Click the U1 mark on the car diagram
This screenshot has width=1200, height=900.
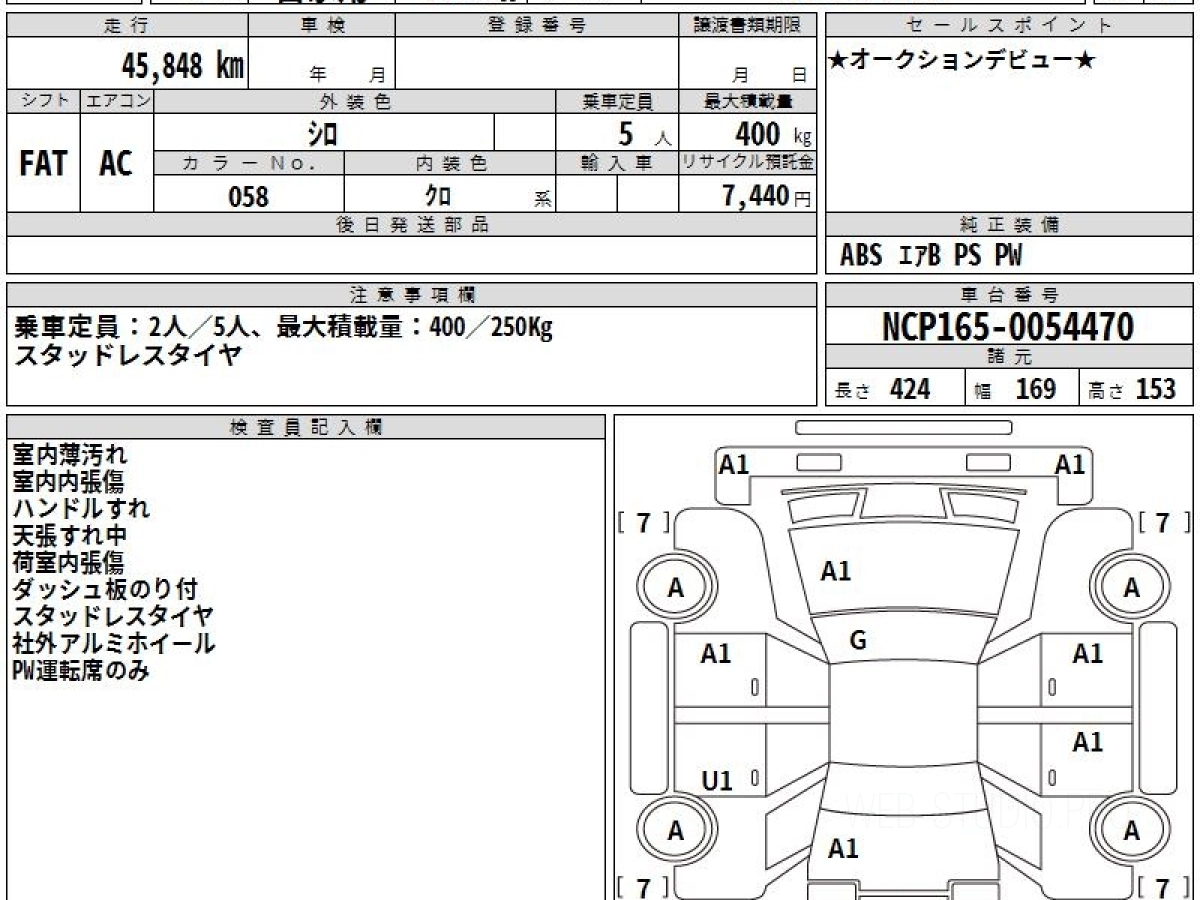tap(717, 782)
